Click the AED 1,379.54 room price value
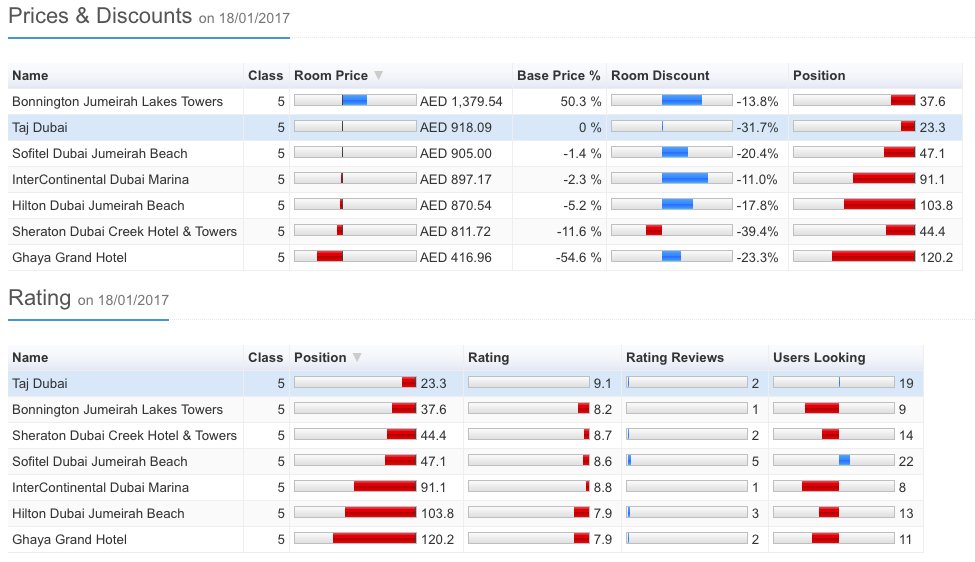The height and width of the screenshot is (562, 975). click(x=461, y=101)
